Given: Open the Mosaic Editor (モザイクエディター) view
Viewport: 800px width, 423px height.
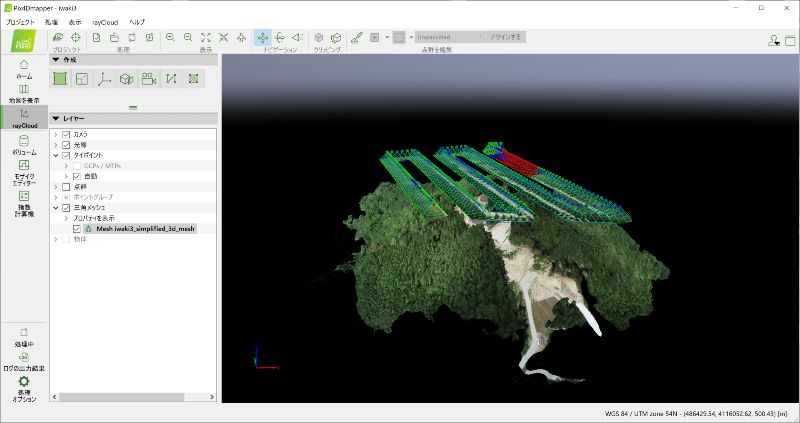Looking at the screenshot, I should pos(24,173).
